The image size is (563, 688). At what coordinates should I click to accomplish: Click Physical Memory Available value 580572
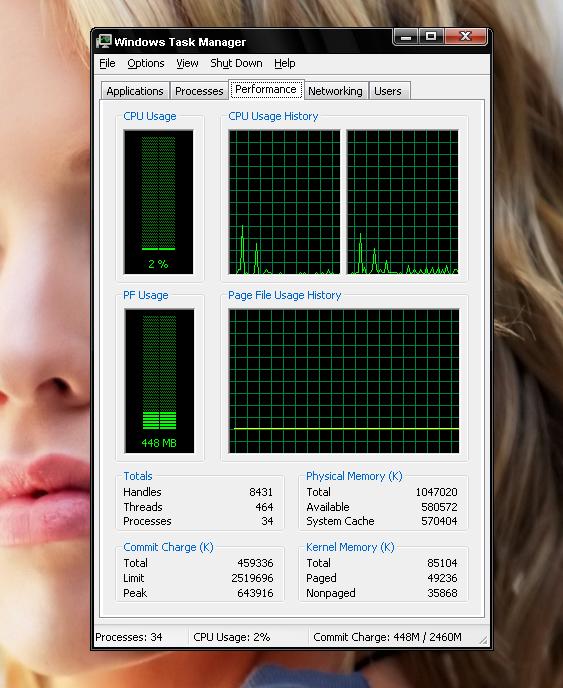[439, 507]
